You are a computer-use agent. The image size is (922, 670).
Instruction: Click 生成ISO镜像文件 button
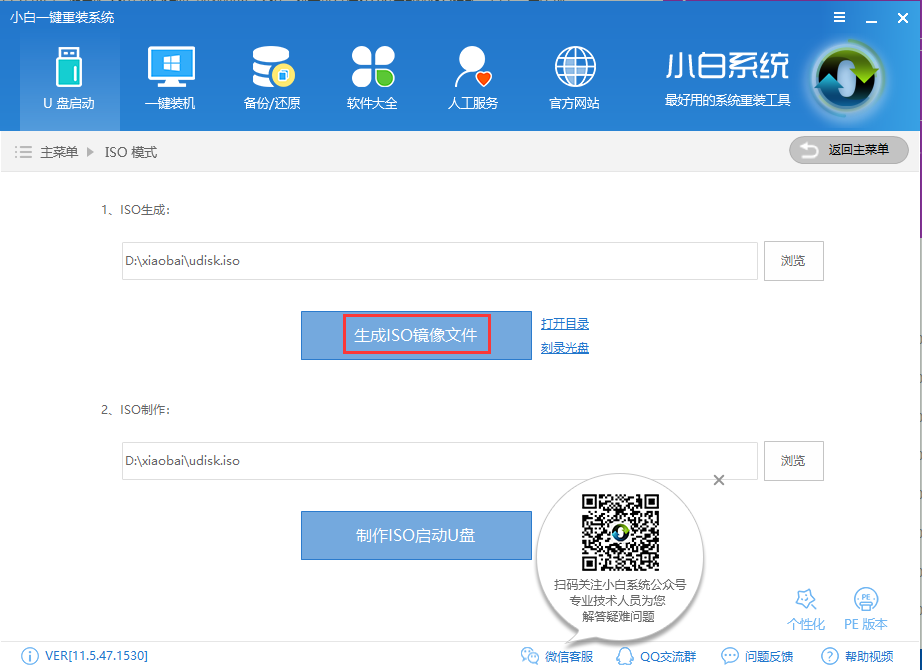(x=416, y=335)
